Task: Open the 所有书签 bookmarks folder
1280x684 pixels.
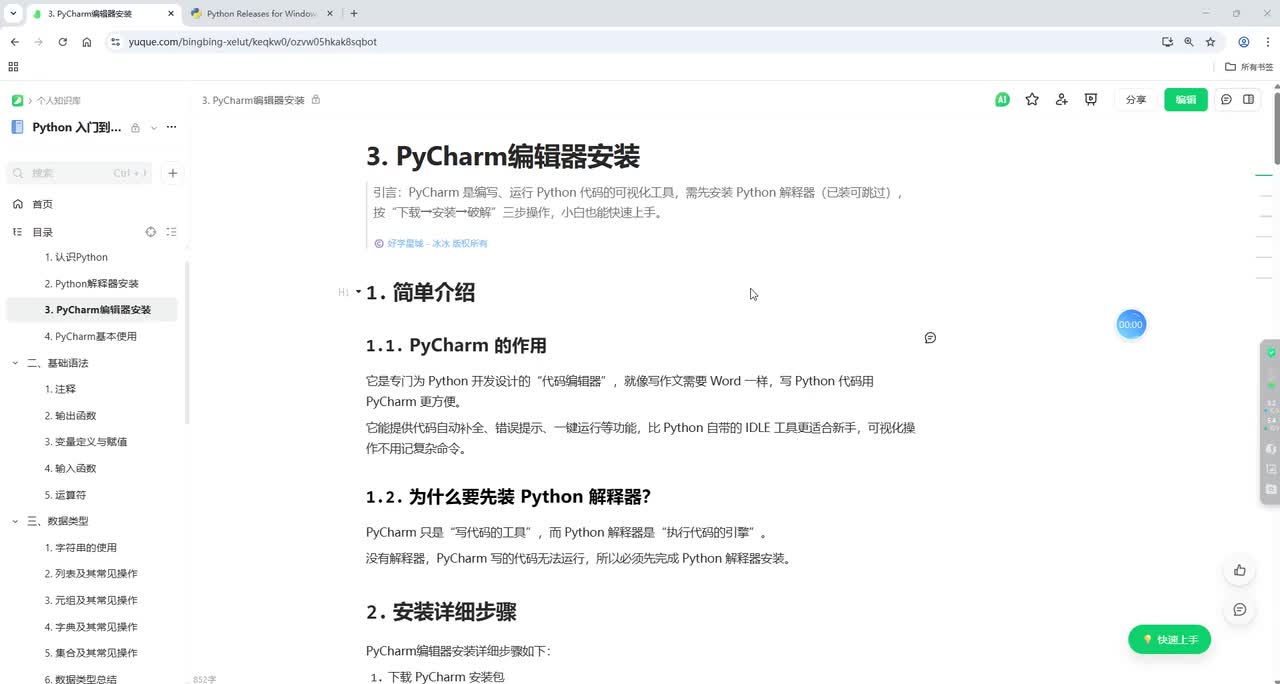Action: pos(1250,67)
